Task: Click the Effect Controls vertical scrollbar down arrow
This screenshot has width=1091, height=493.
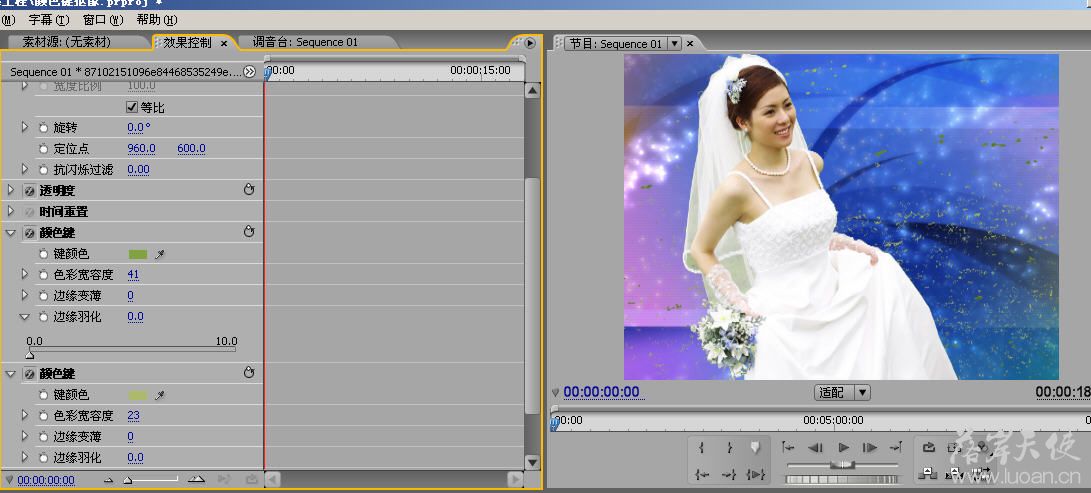Action: pos(532,462)
